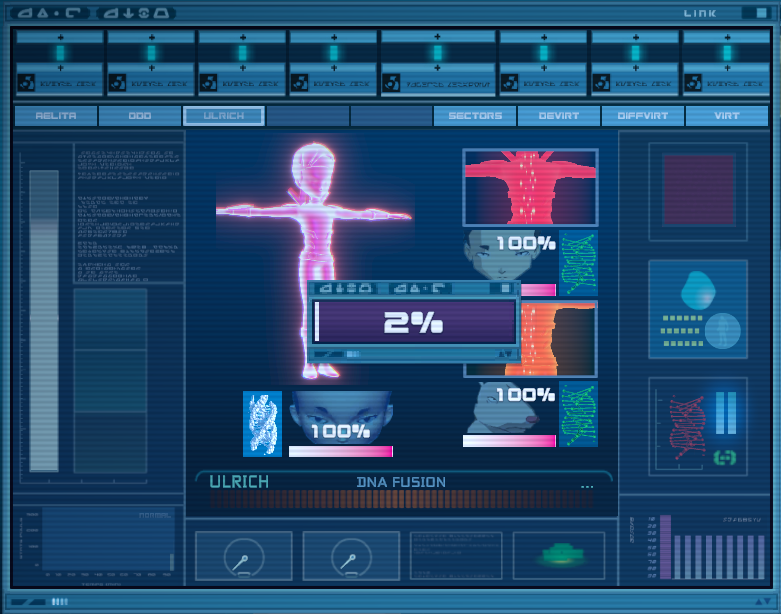Viewport: 781px width, 614px height.
Task: Toggle the teal light in the module above ODD
Action: 151,52
